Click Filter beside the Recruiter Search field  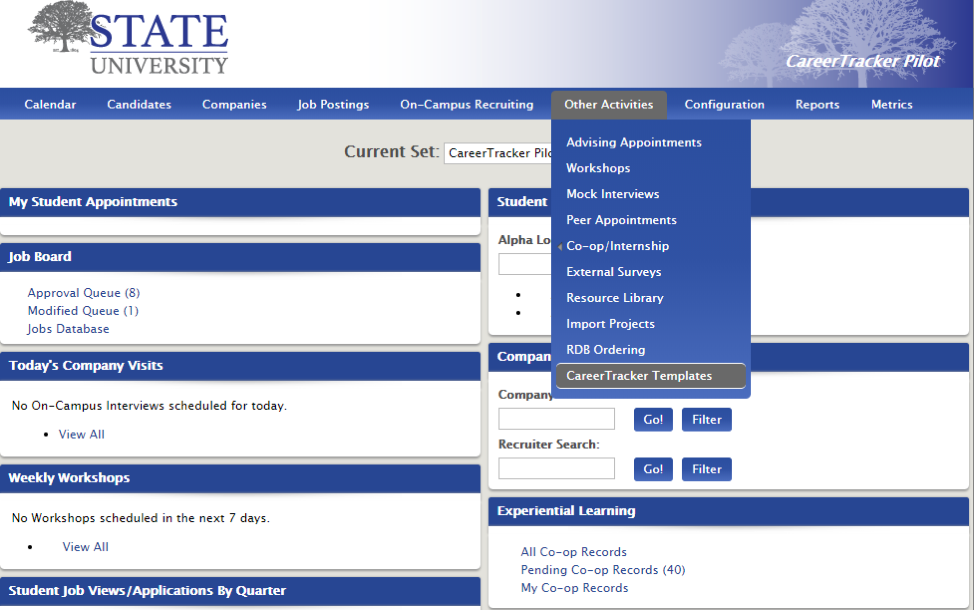(x=707, y=469)
